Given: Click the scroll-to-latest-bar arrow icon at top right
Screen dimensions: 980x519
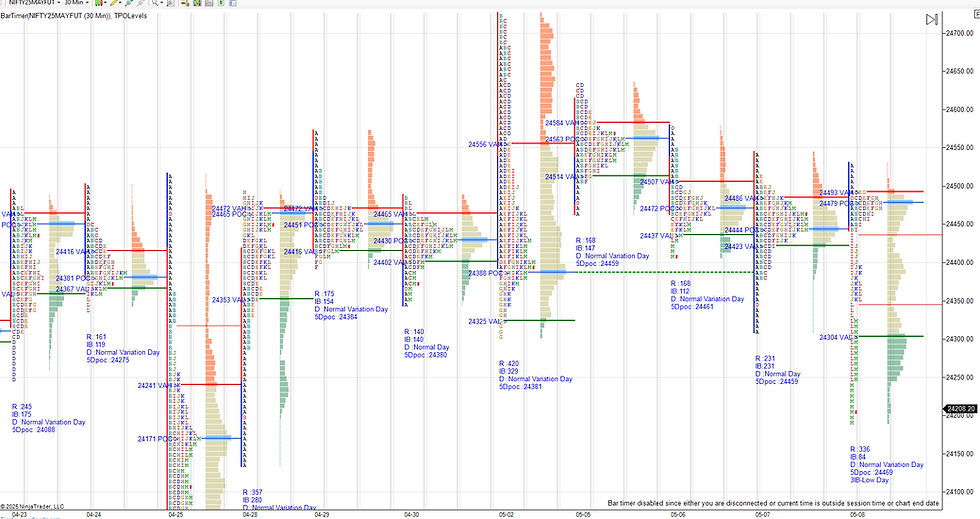Looking at the screenshot, I should point(931,19).
